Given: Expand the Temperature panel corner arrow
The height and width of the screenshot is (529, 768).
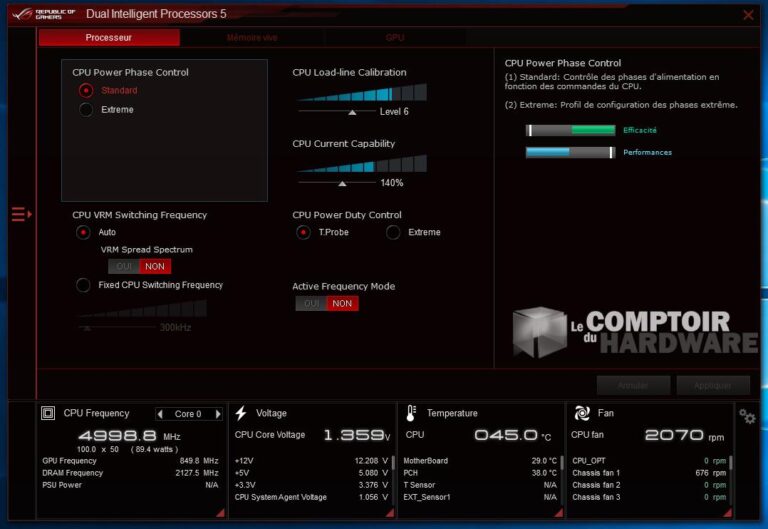Looking at the screenshot, I should pyautogui.click(x=559, y=513).
